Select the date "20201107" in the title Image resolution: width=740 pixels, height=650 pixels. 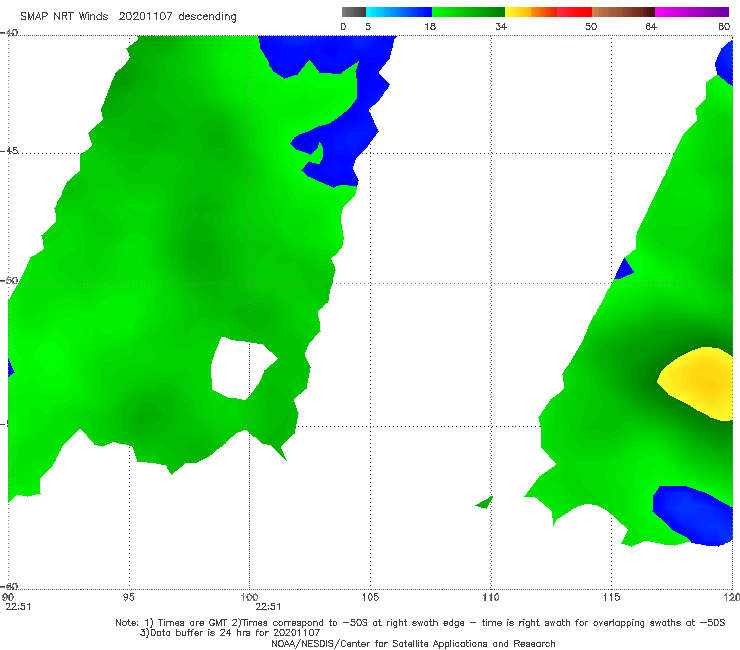pyautogui.click(x=145, y=16)
